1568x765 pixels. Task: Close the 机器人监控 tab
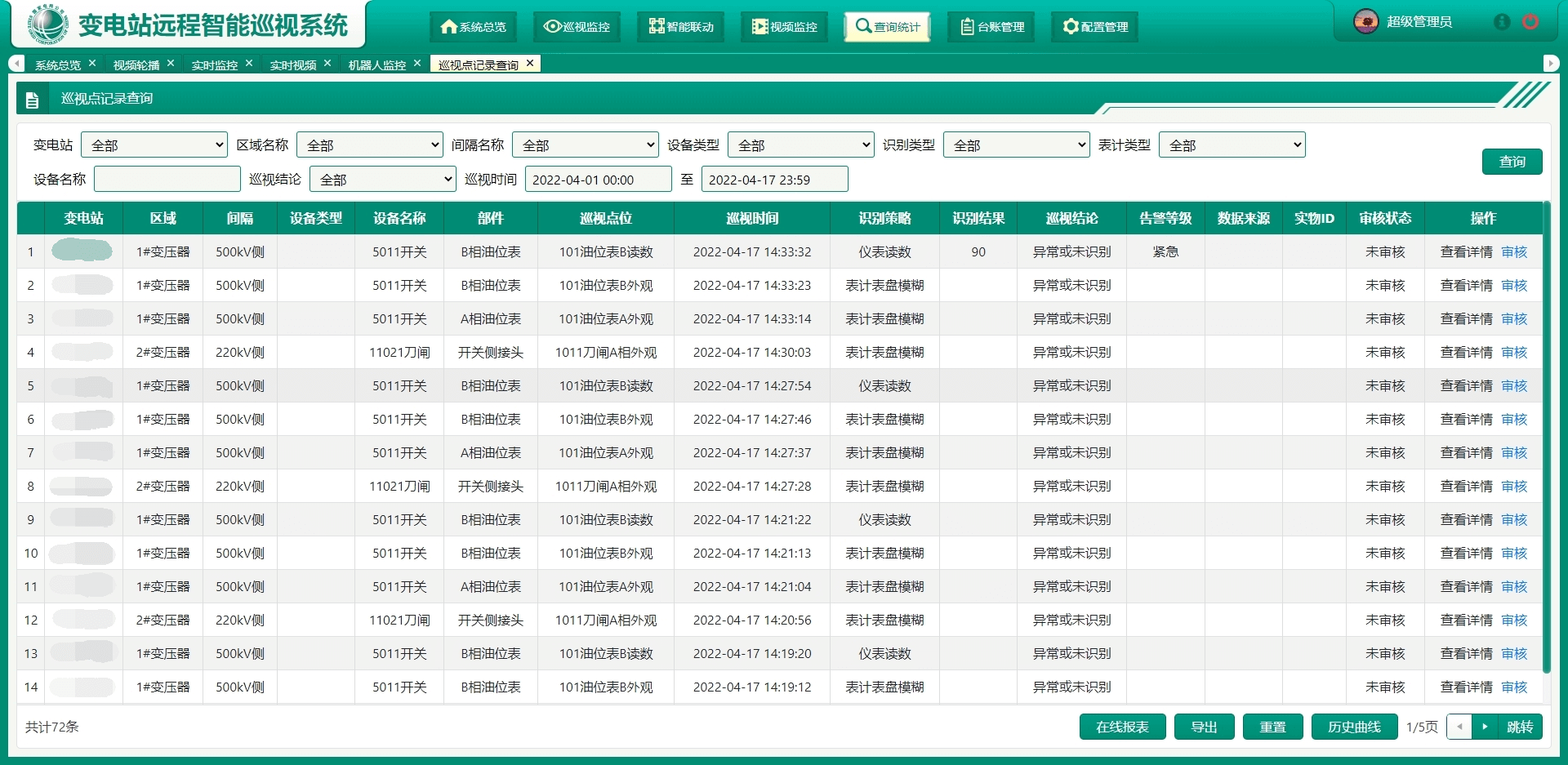point(417,64)
